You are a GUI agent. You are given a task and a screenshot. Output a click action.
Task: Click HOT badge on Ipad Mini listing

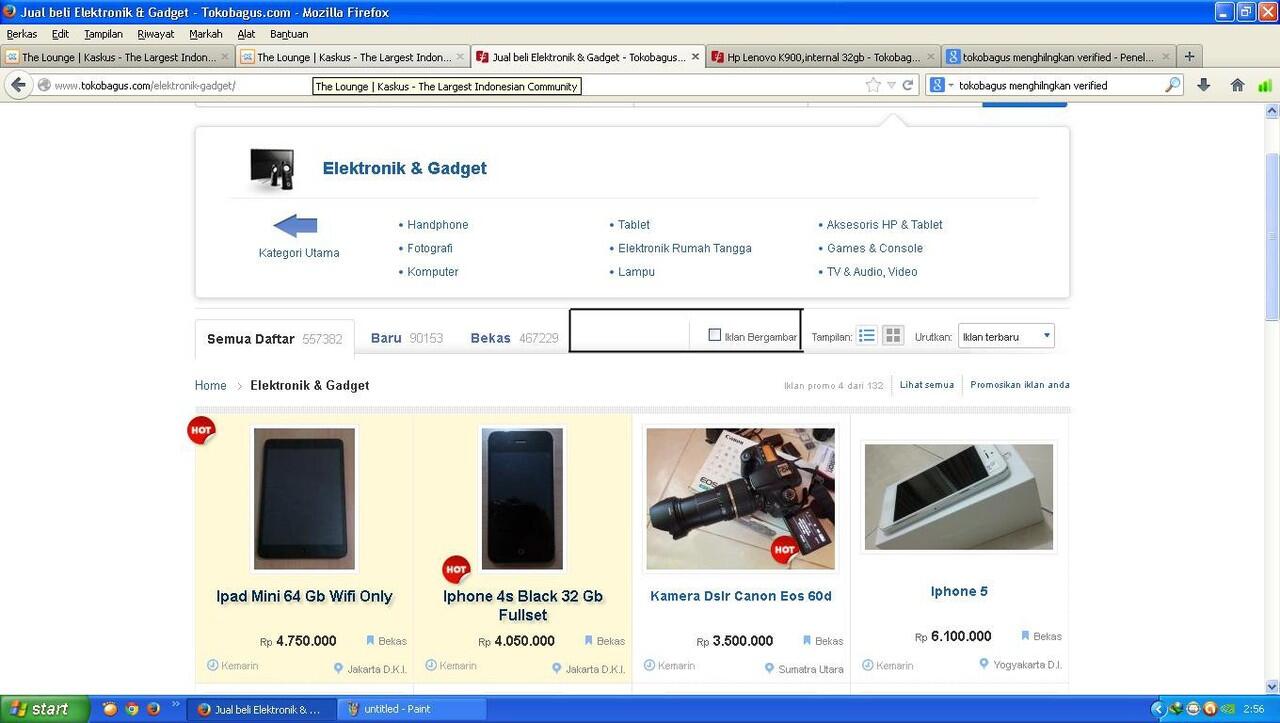(201, 430)
